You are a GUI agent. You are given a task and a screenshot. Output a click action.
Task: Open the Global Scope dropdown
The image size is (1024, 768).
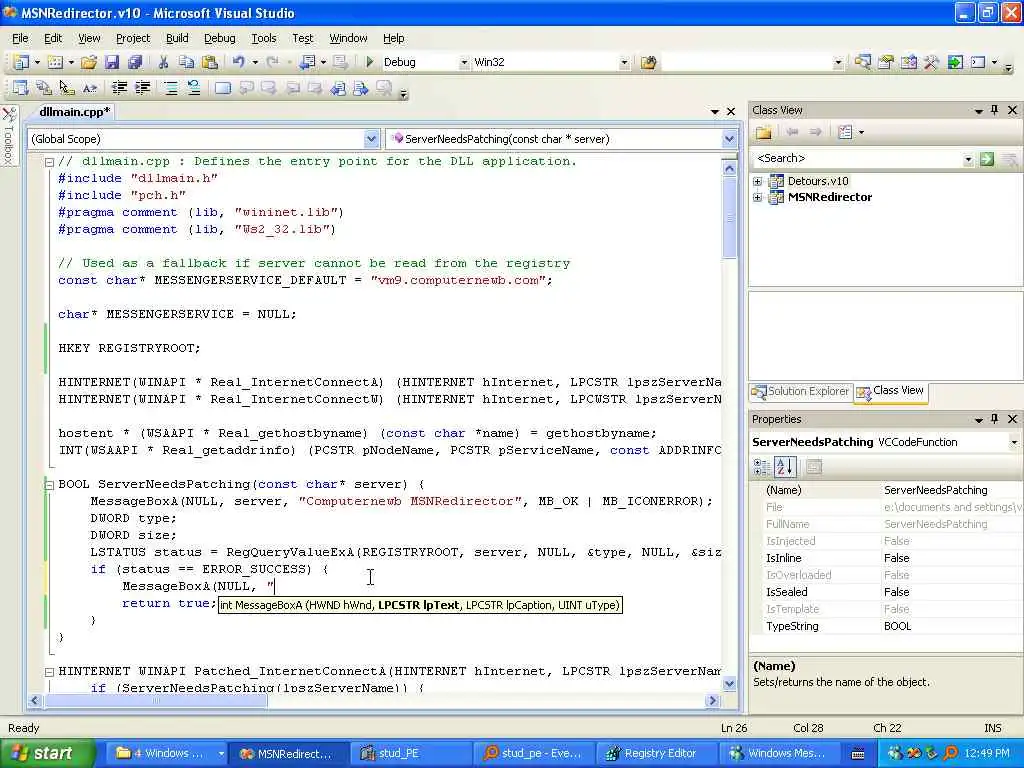[371, 139]
